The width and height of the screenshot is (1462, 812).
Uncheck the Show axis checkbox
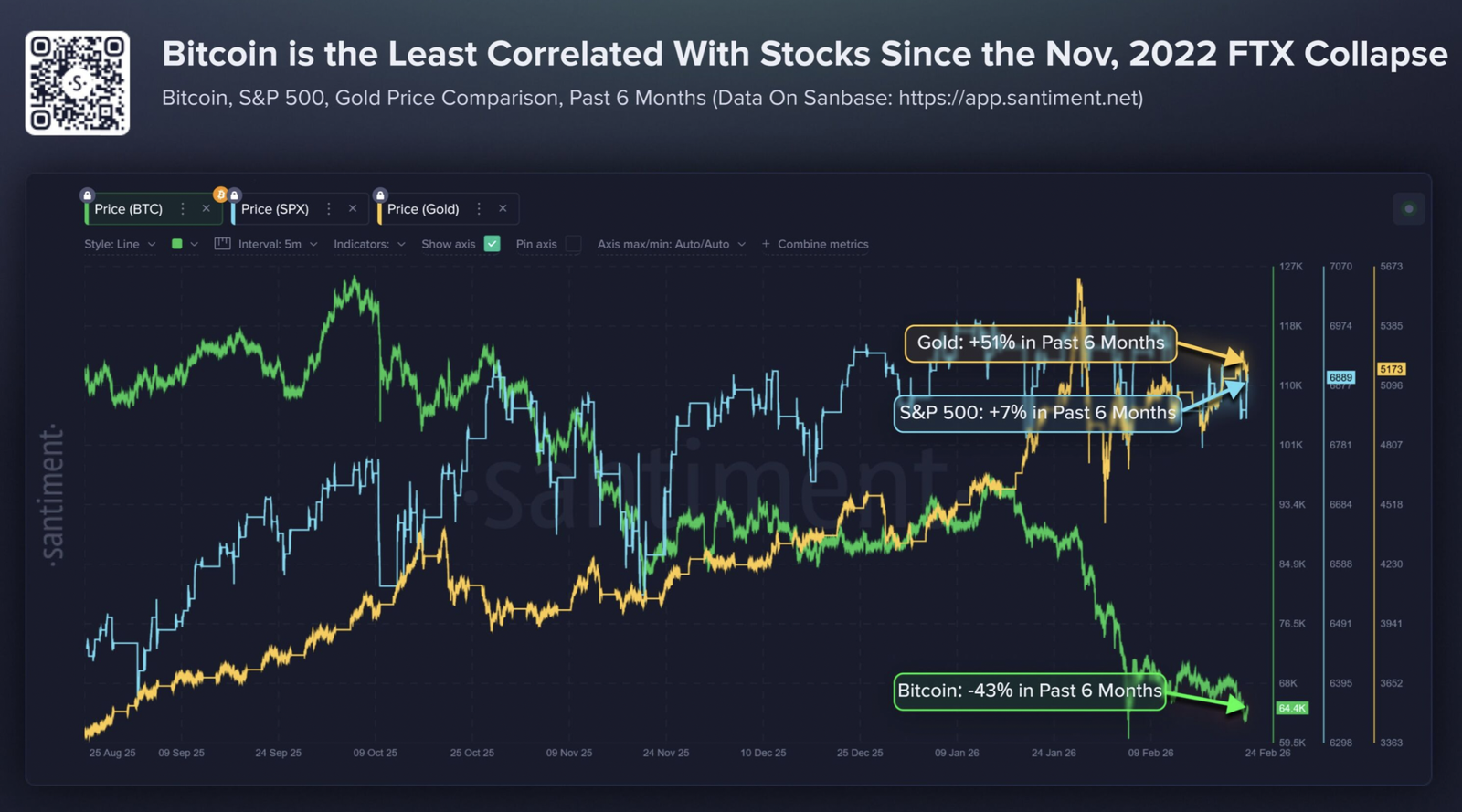pos(493,244)
